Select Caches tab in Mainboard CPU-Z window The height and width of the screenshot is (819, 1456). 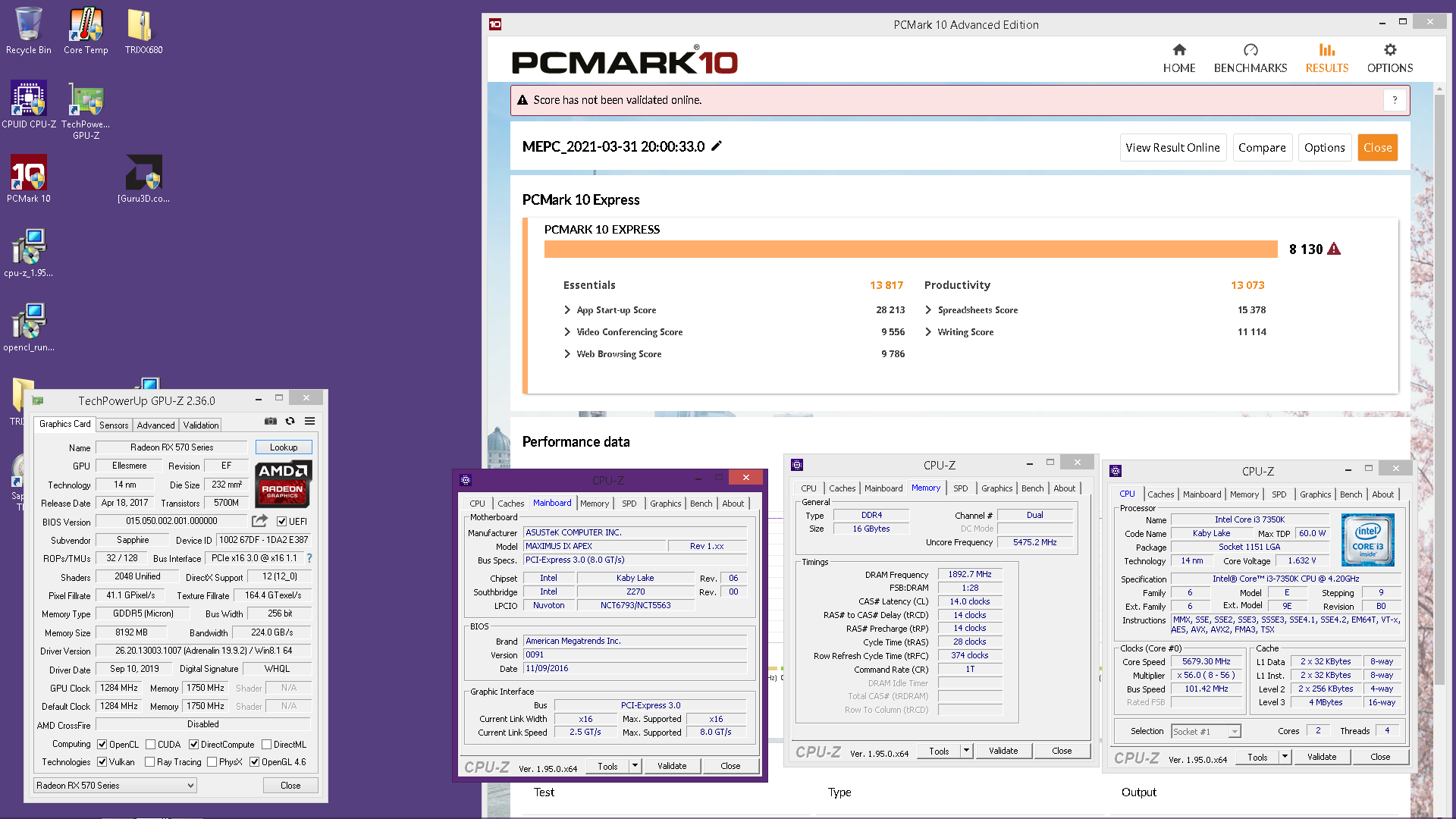coord(510,503)
